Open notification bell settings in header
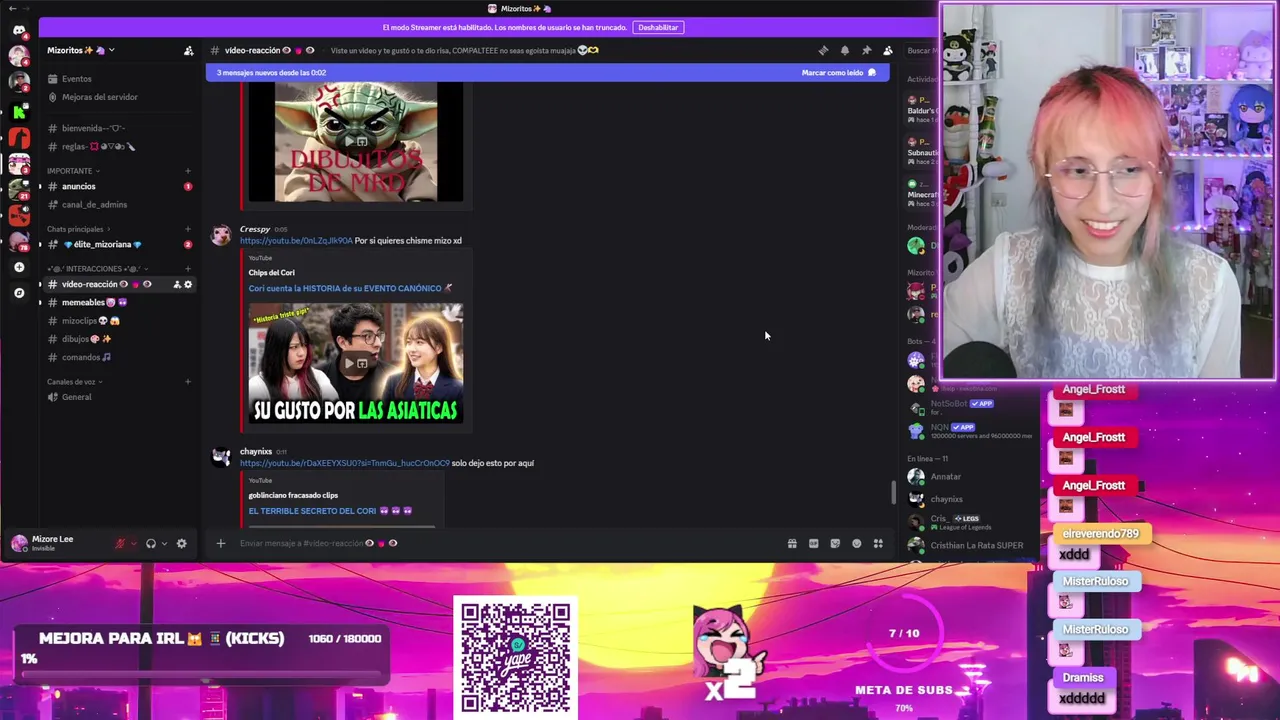This screenshot has width=1280, height=720. (x=845, y=50)
